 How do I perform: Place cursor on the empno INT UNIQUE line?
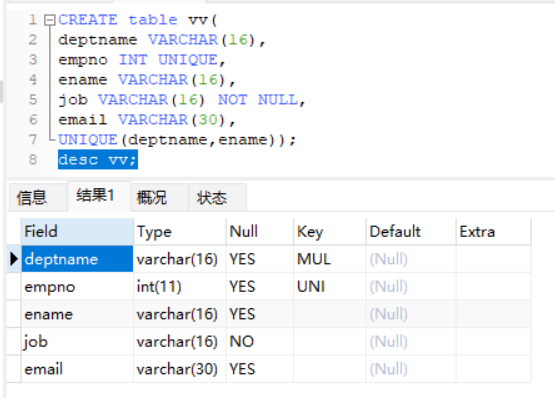(142, 60)
